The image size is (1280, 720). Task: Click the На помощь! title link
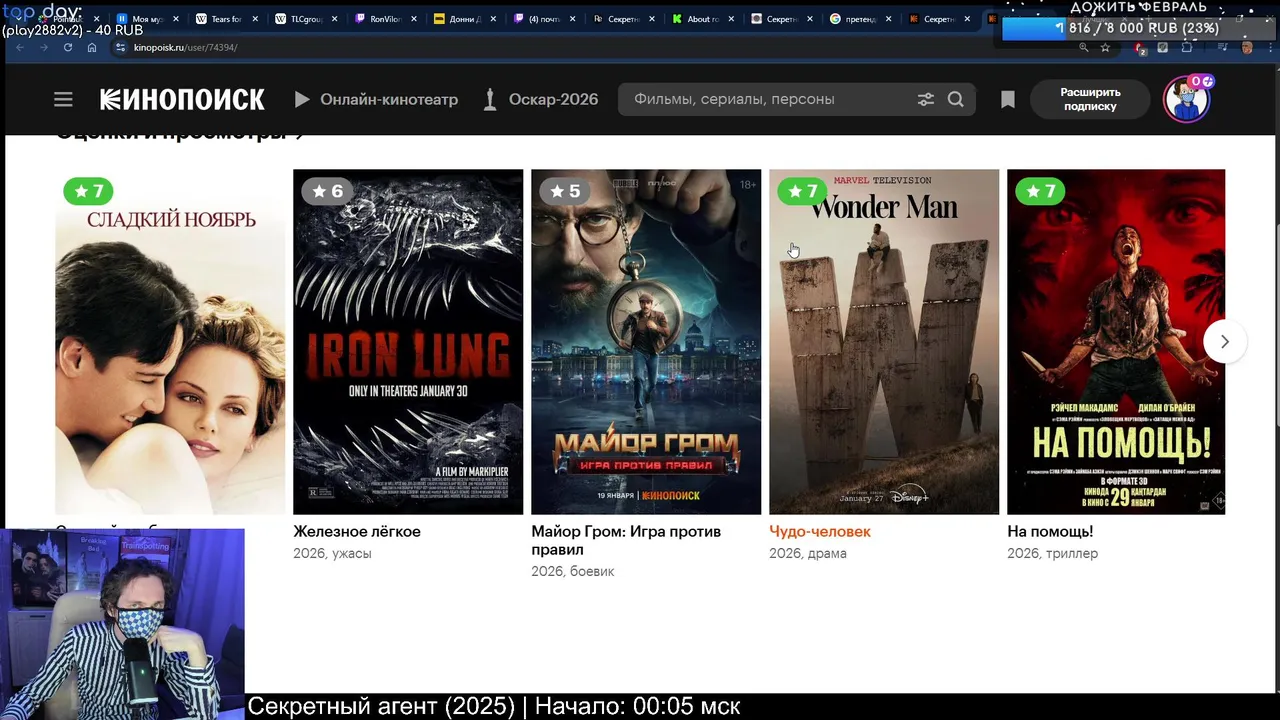coord(1050,532)
